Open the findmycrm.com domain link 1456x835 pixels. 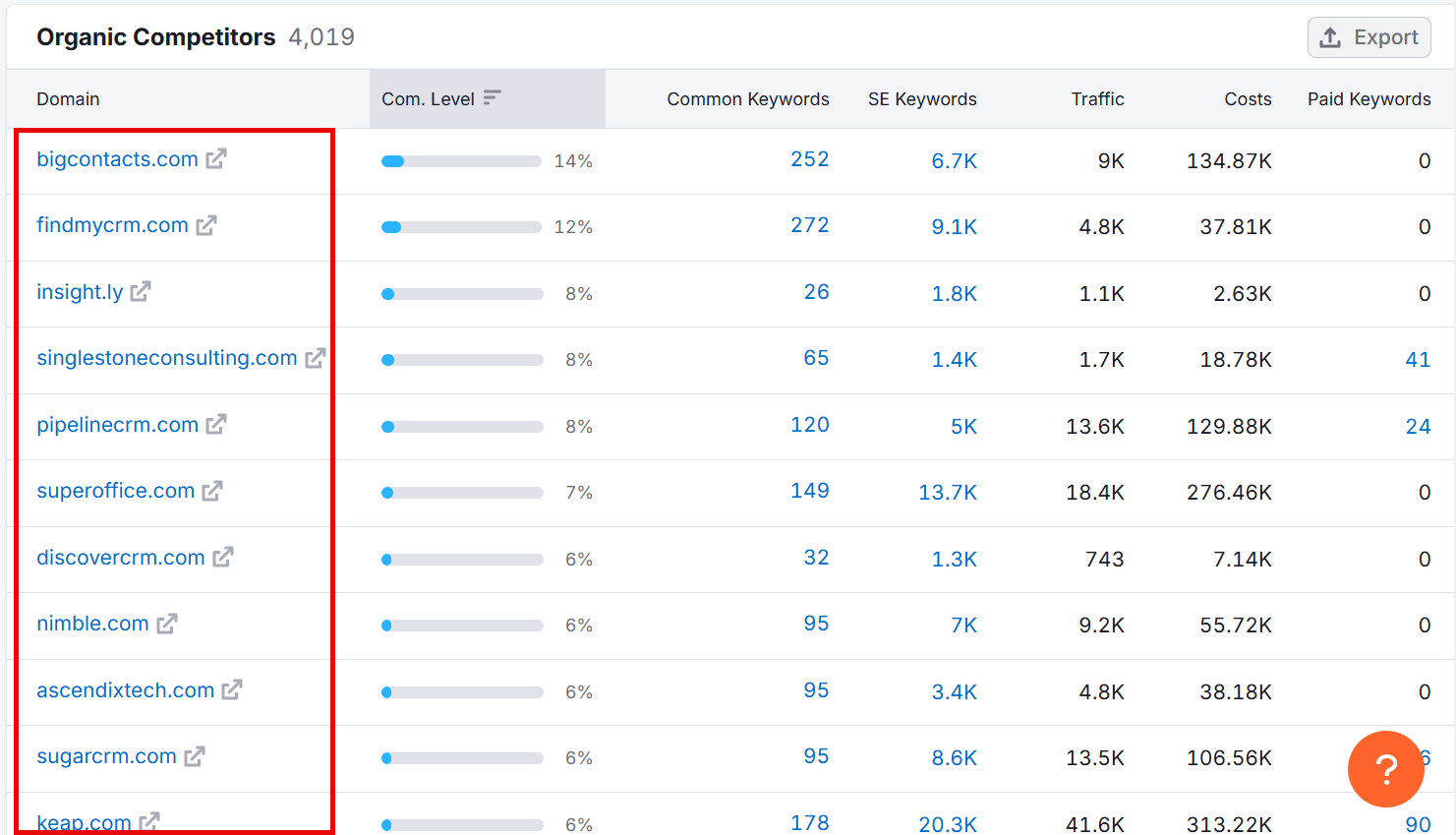[112, 225]
